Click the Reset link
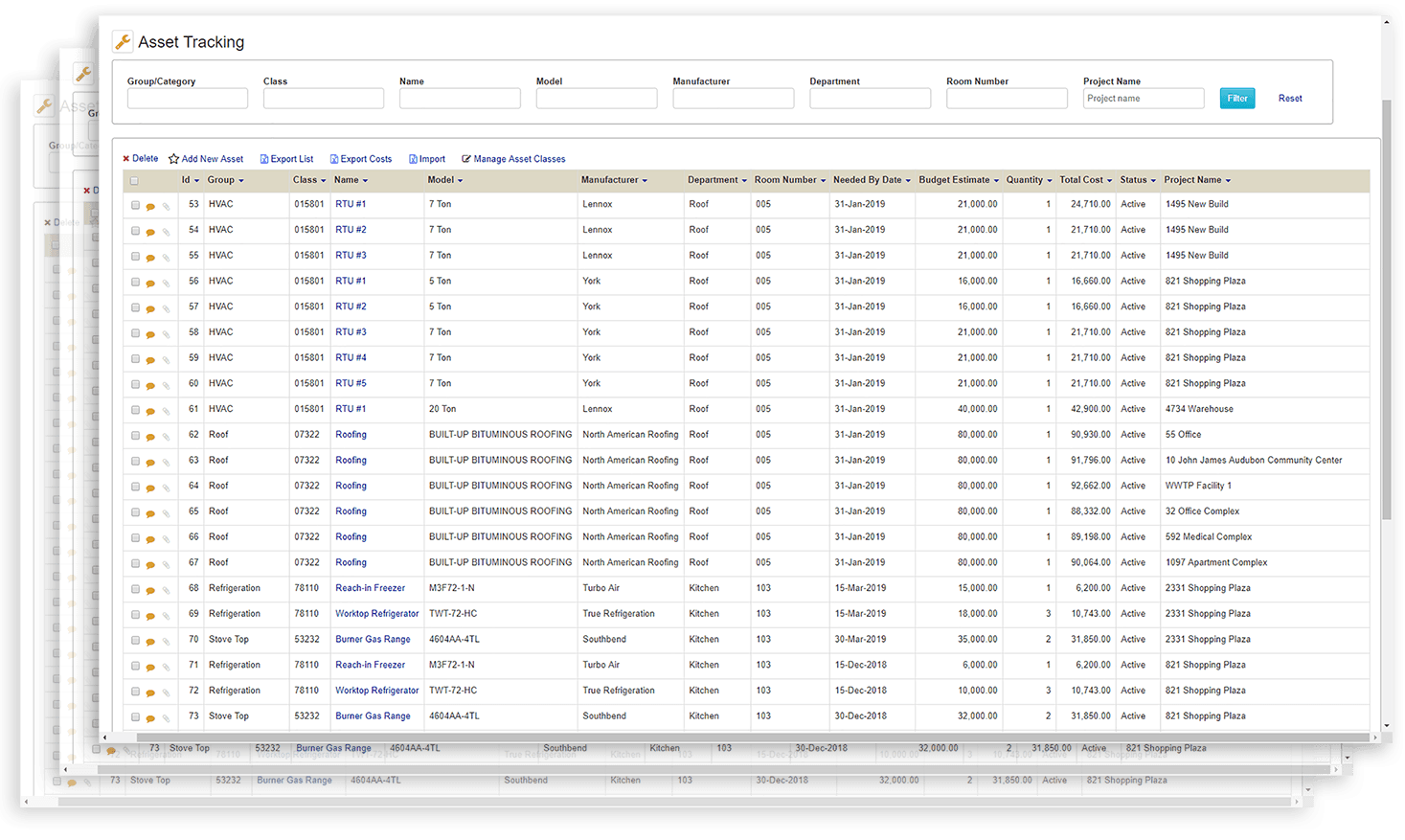1405x840 pixels. 1290,98
